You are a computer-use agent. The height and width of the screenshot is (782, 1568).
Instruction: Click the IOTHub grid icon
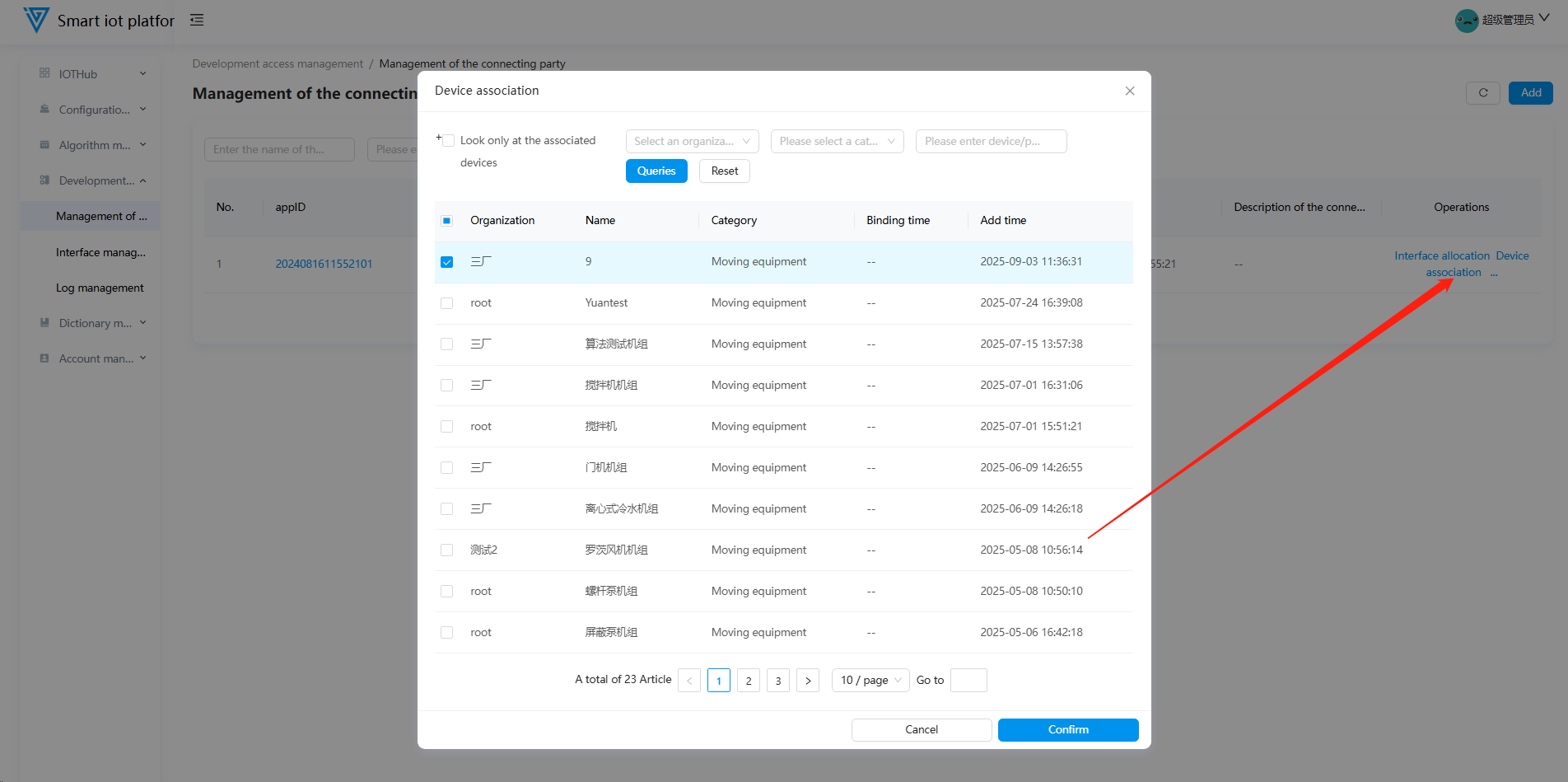[44, 73]
